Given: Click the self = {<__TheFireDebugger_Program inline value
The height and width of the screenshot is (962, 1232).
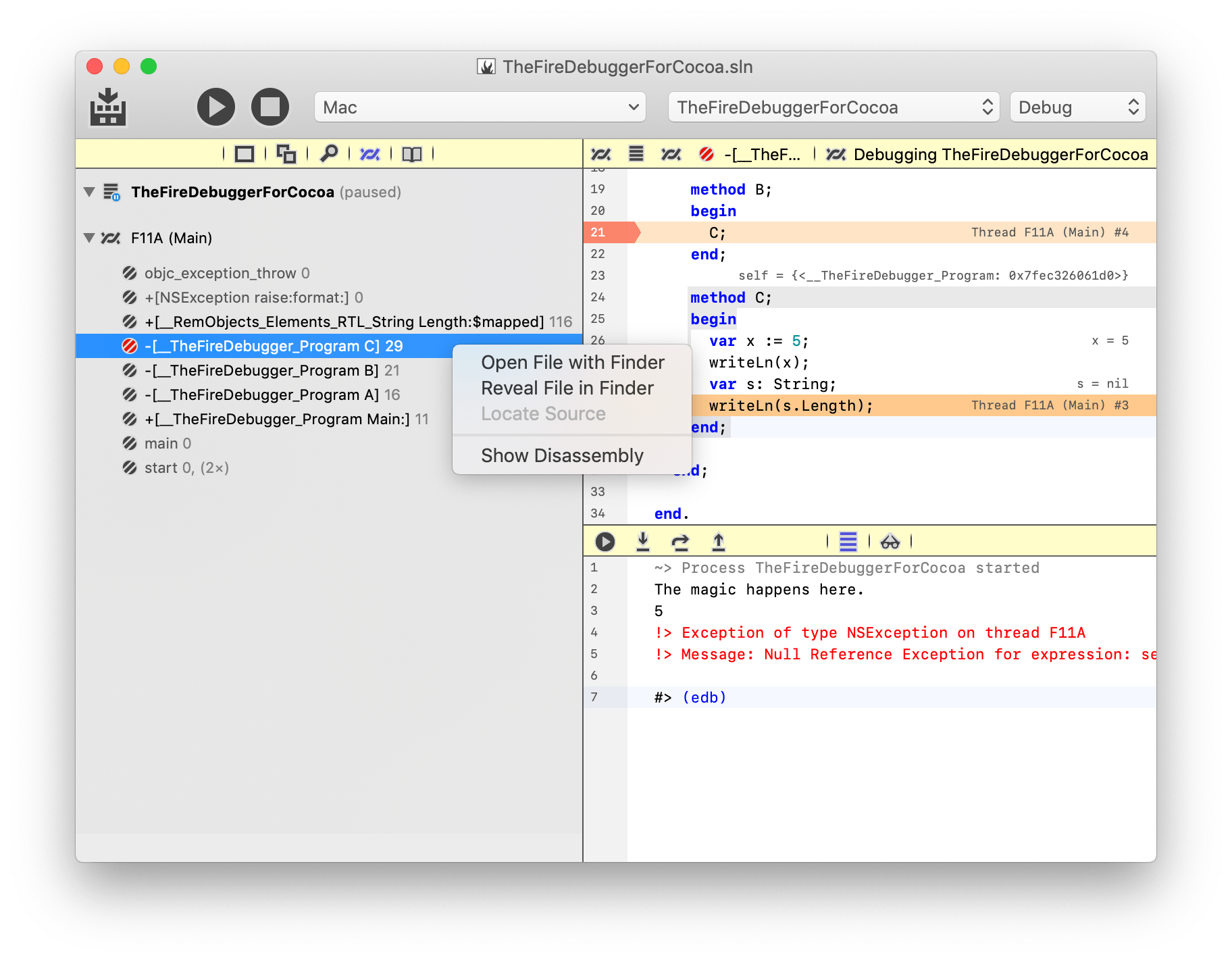Looking at the screenshot, I should point(933,276).
